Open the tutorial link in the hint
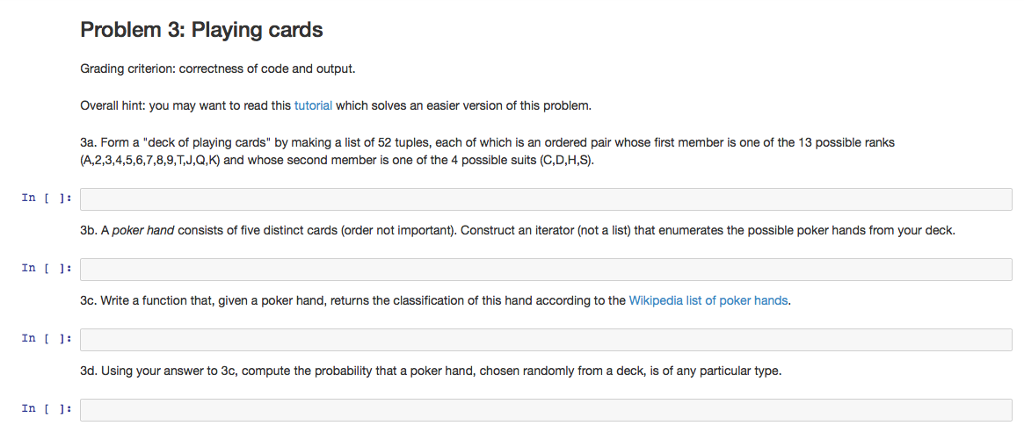Image resolution: width=1024 pixels, height=447 pixels. point(313,105)
